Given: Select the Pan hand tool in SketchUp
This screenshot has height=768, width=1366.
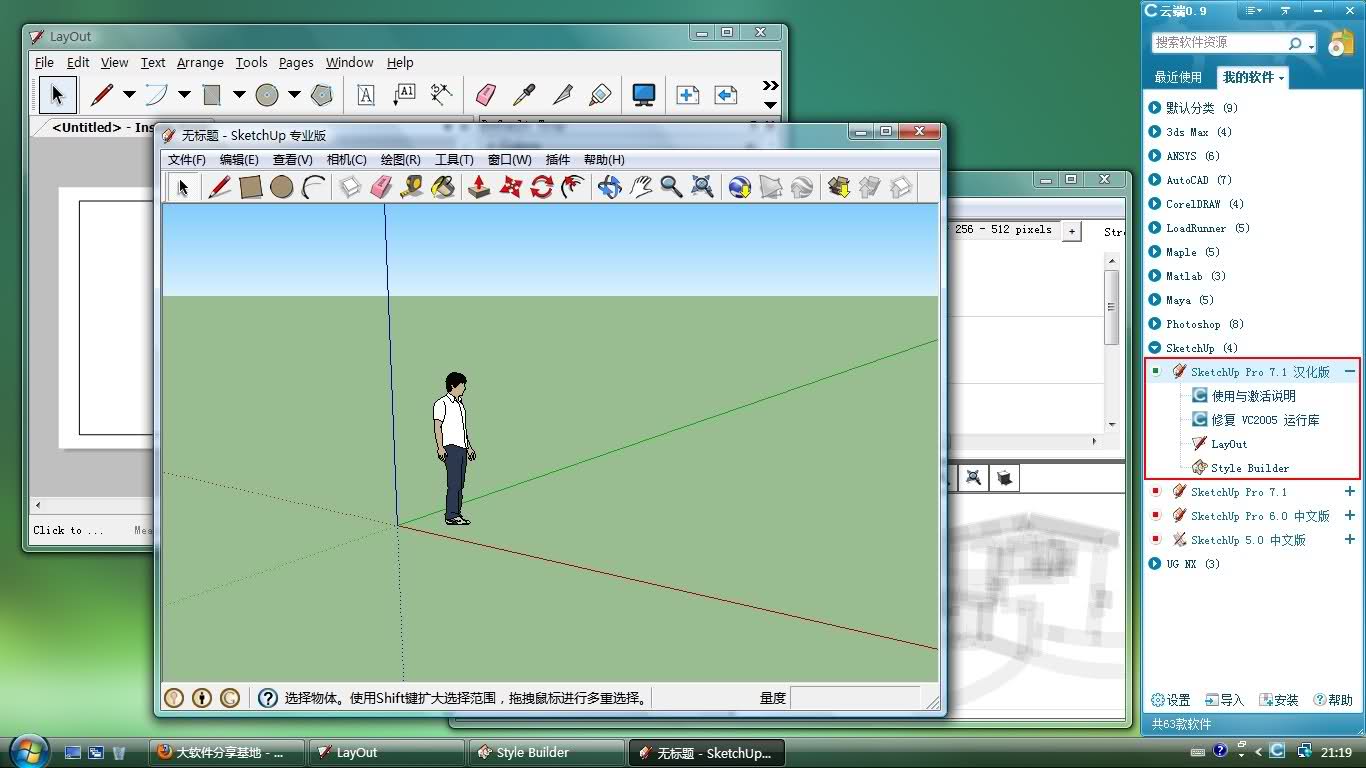Looking at the screenshot, I should tap(641, 187).
